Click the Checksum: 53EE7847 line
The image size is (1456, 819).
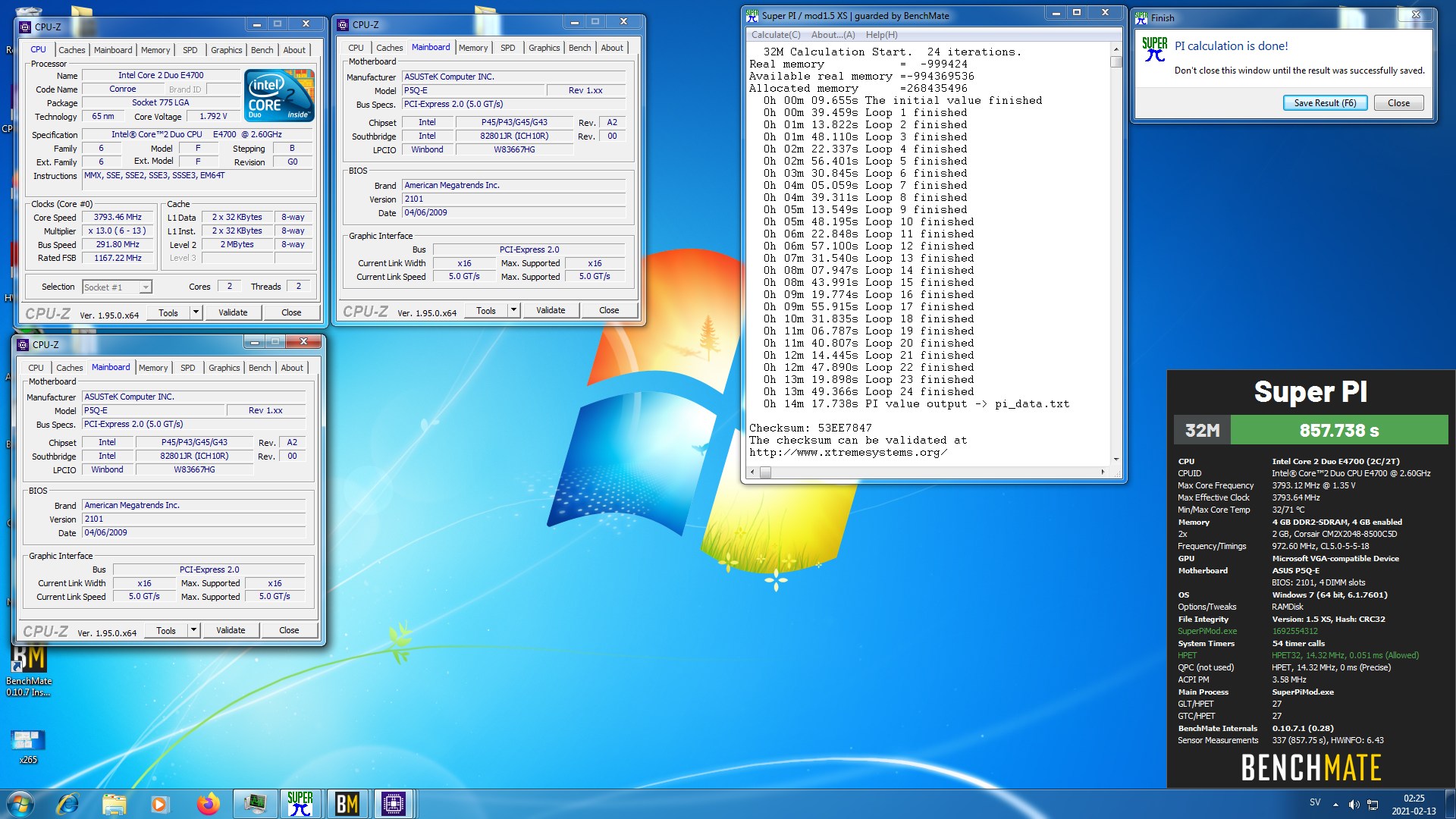[811, 428]
